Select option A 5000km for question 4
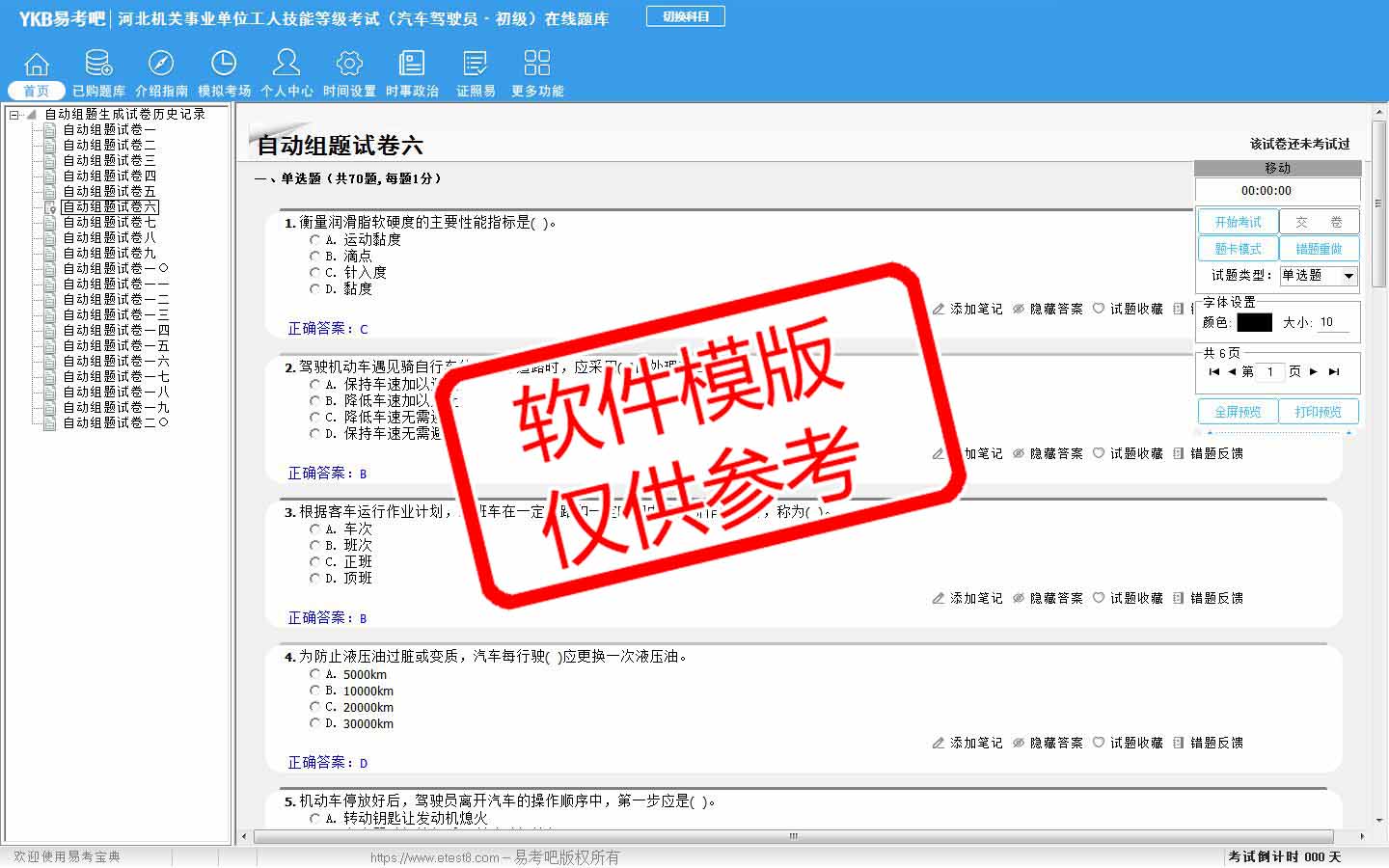This screenshot has height=868, width=1389. coord(315,674)
